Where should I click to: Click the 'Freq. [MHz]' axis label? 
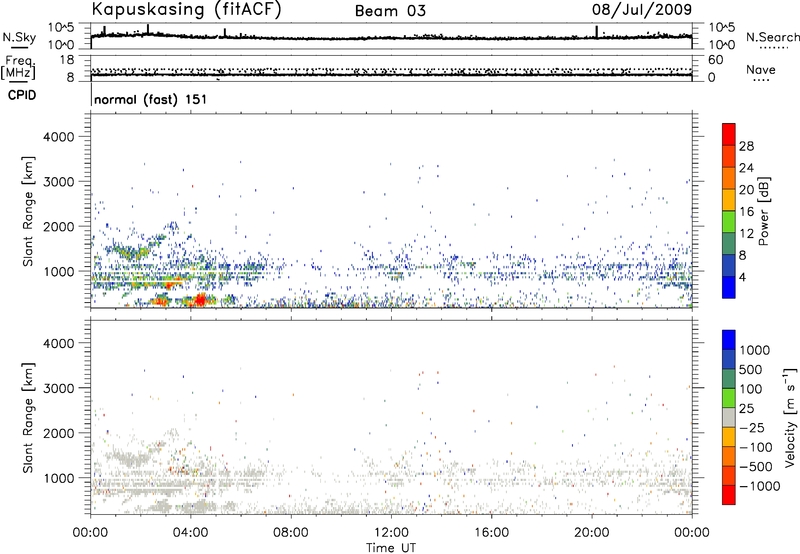click(18, 68)
